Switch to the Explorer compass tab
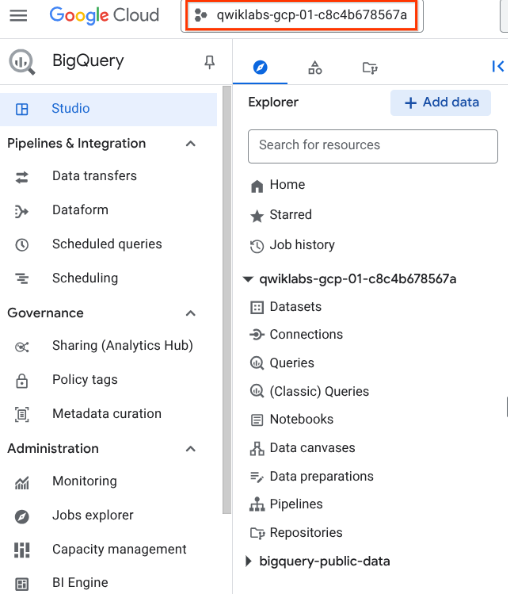This screenshot has height=594, width=508. click(260, 67)
